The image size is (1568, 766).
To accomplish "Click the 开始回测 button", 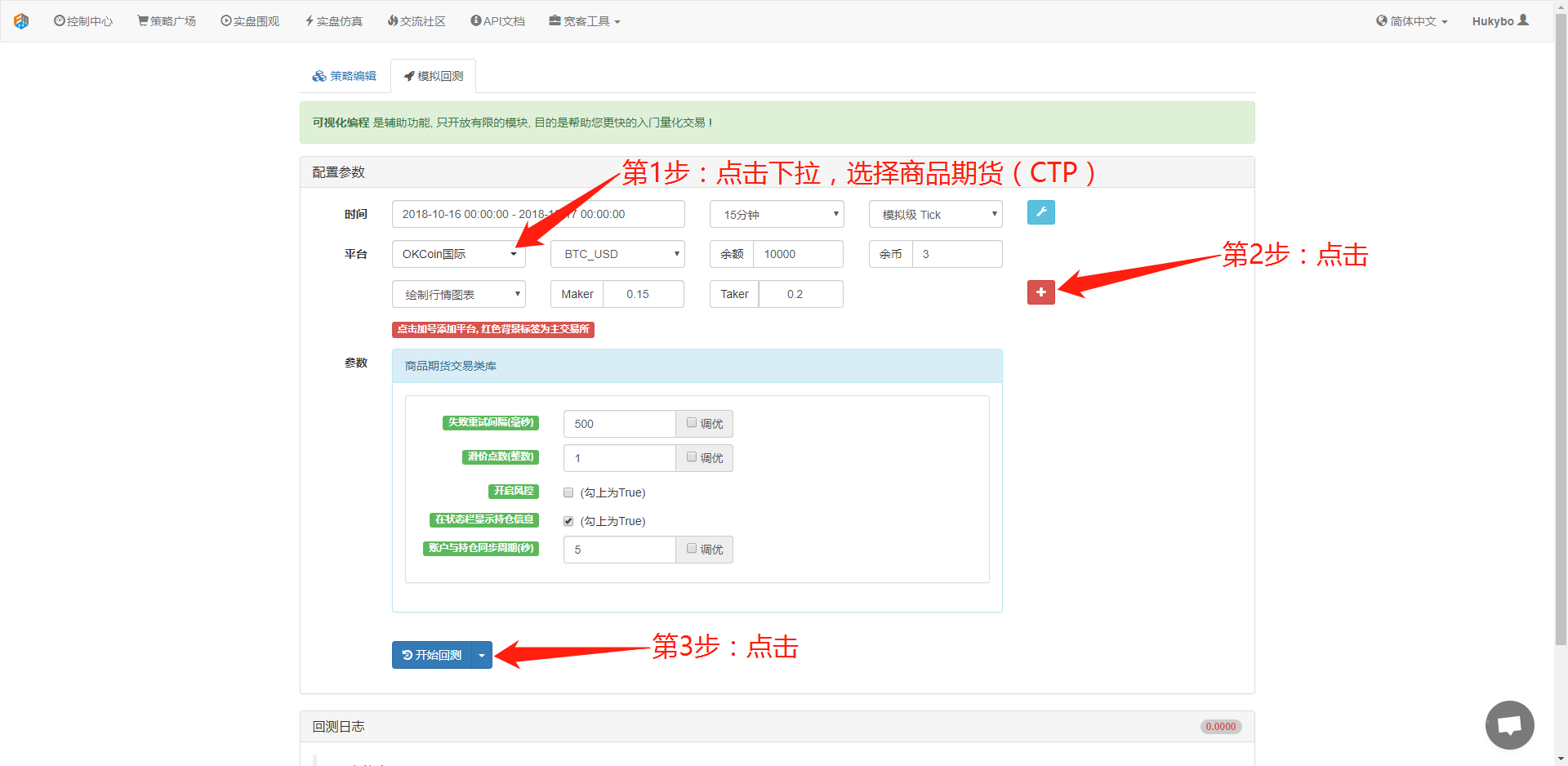I will (432, 655).
